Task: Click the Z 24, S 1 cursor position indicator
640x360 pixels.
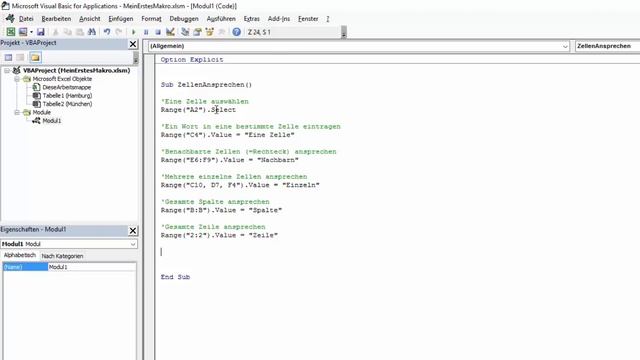Action: click(259, 32)
